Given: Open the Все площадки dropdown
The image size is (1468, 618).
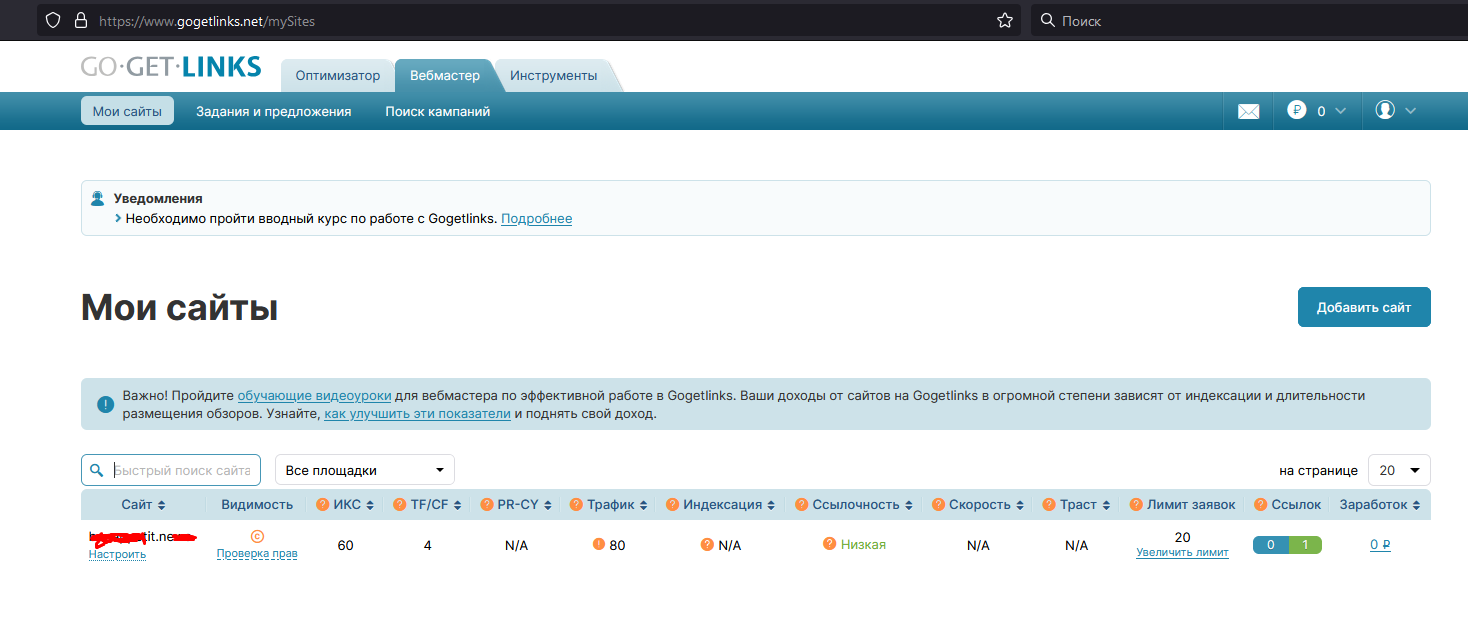Looking at the screenshot, I should click(x=365, y=470).
